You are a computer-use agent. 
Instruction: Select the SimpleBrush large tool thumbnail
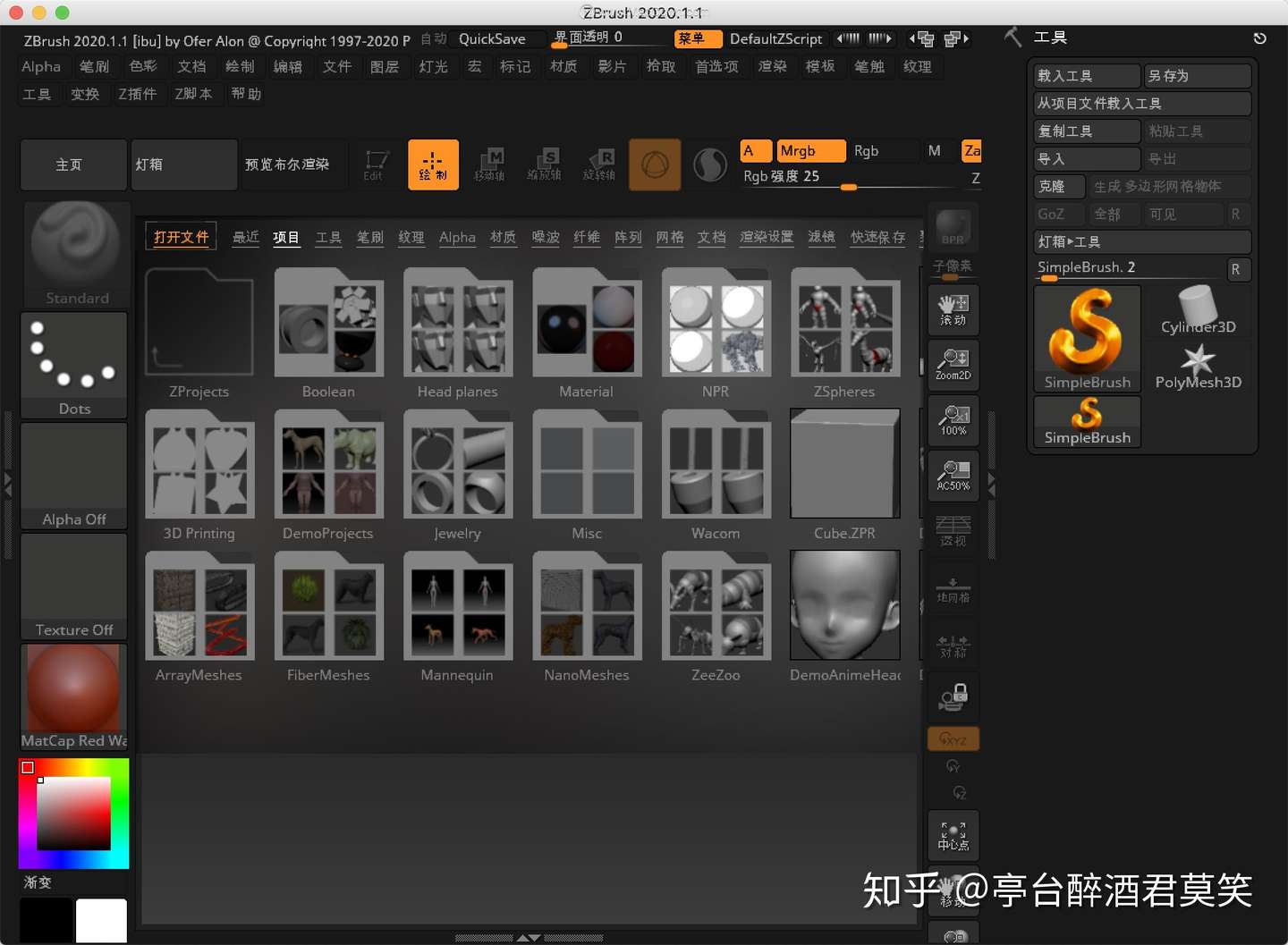(x=1087, y=339)
